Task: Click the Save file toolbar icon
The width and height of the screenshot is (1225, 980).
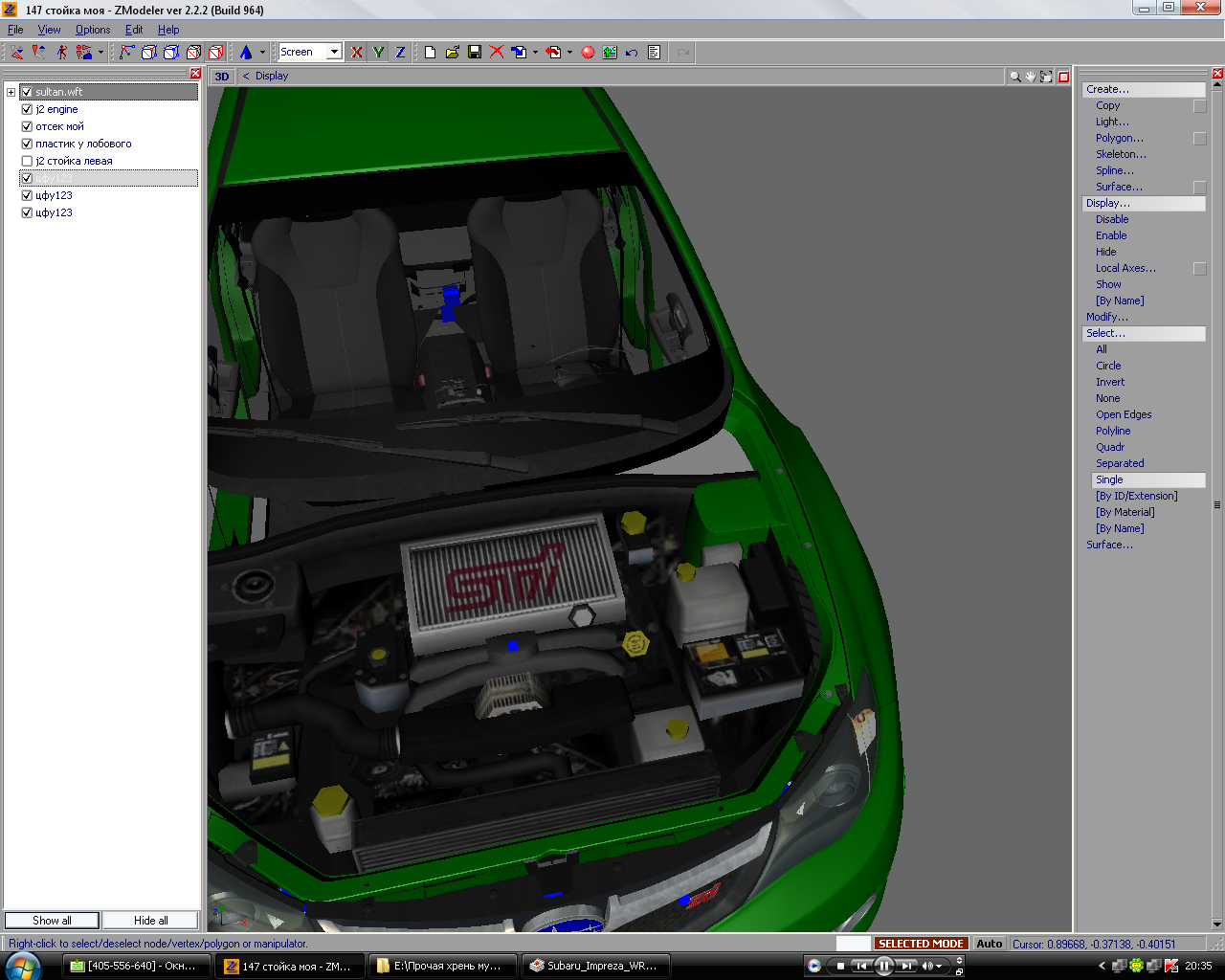Action: pos(475,52)
